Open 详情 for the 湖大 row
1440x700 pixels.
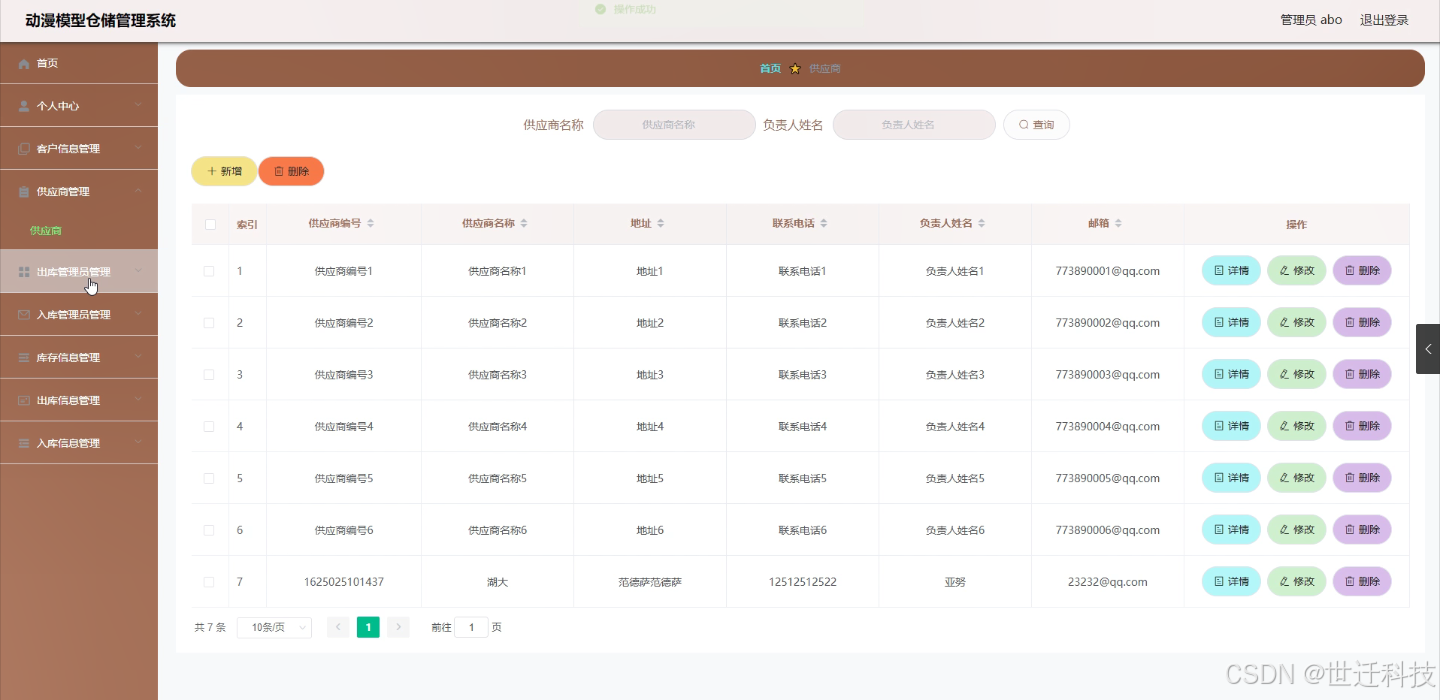tap(1231, 581)
